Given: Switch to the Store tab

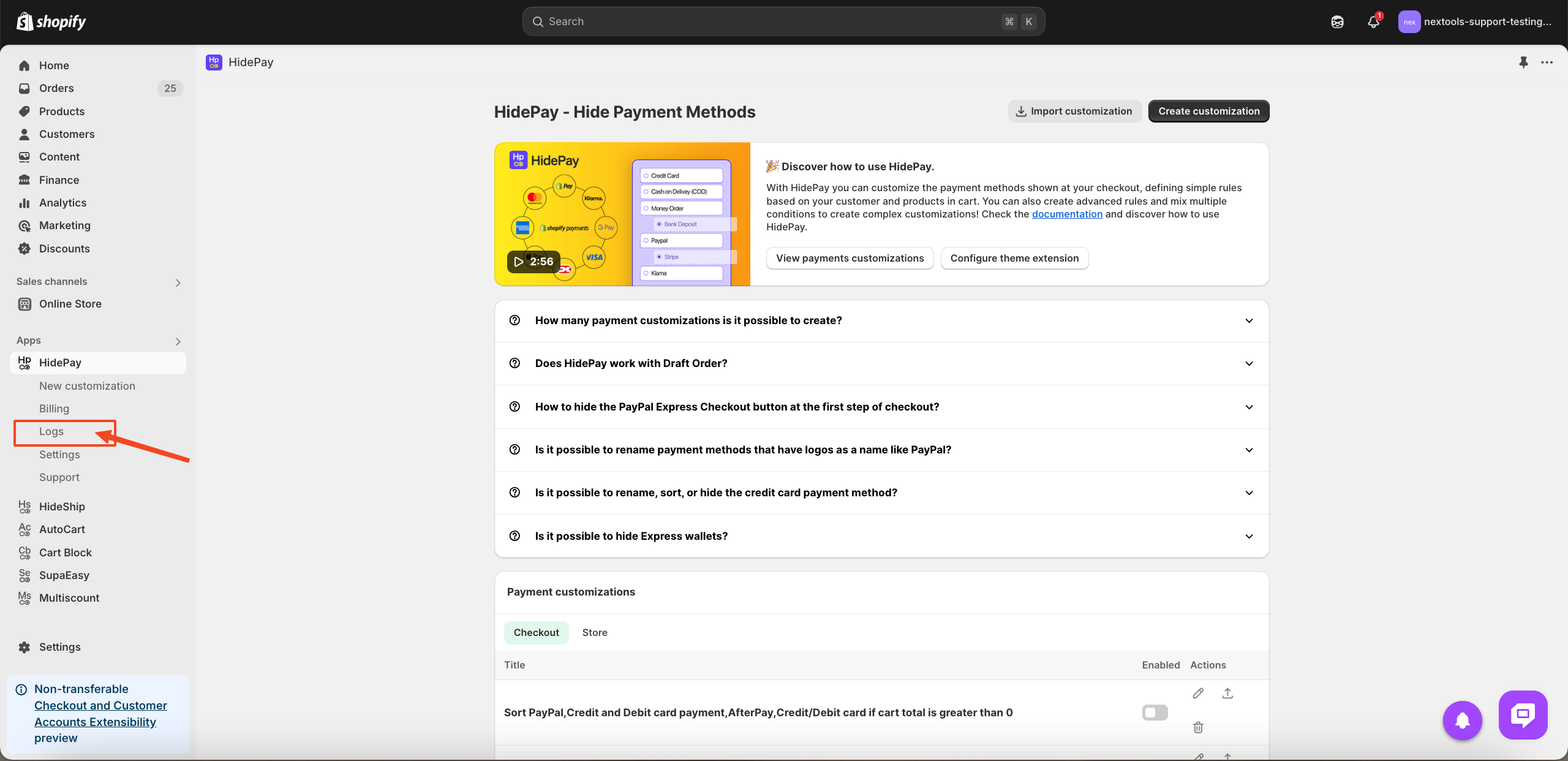Looking at the screenshot, I should 594,632.
